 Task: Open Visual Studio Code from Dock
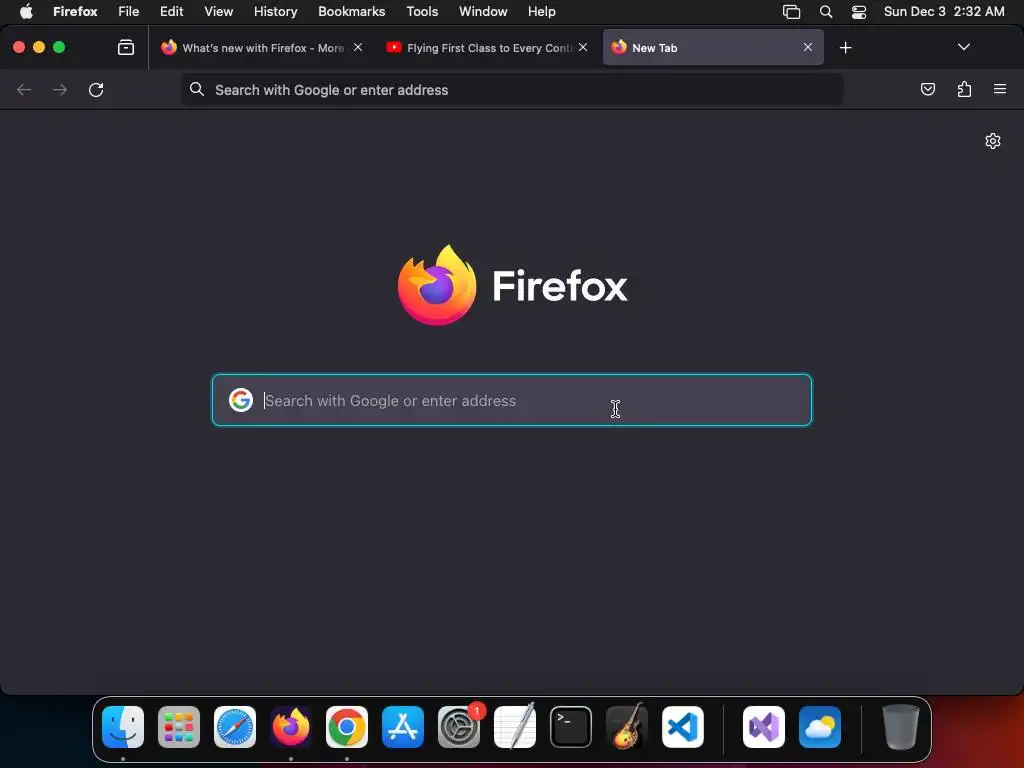[x=683, y=727]
